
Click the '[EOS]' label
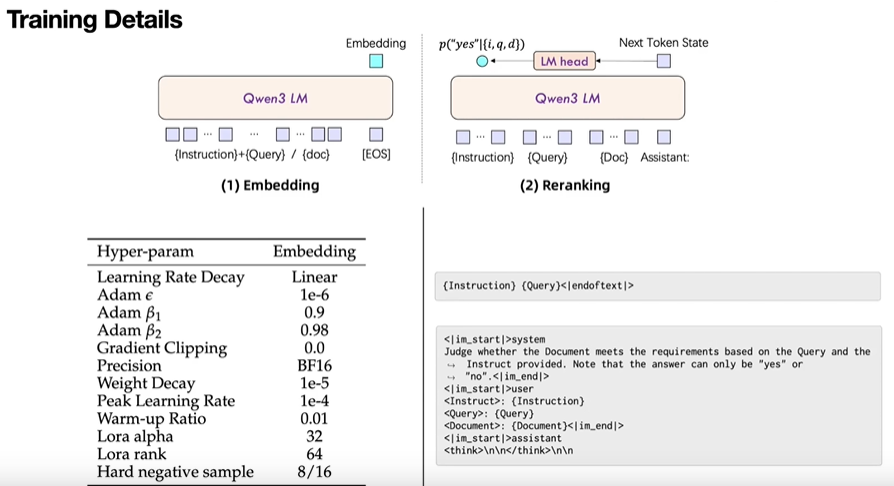376,155
